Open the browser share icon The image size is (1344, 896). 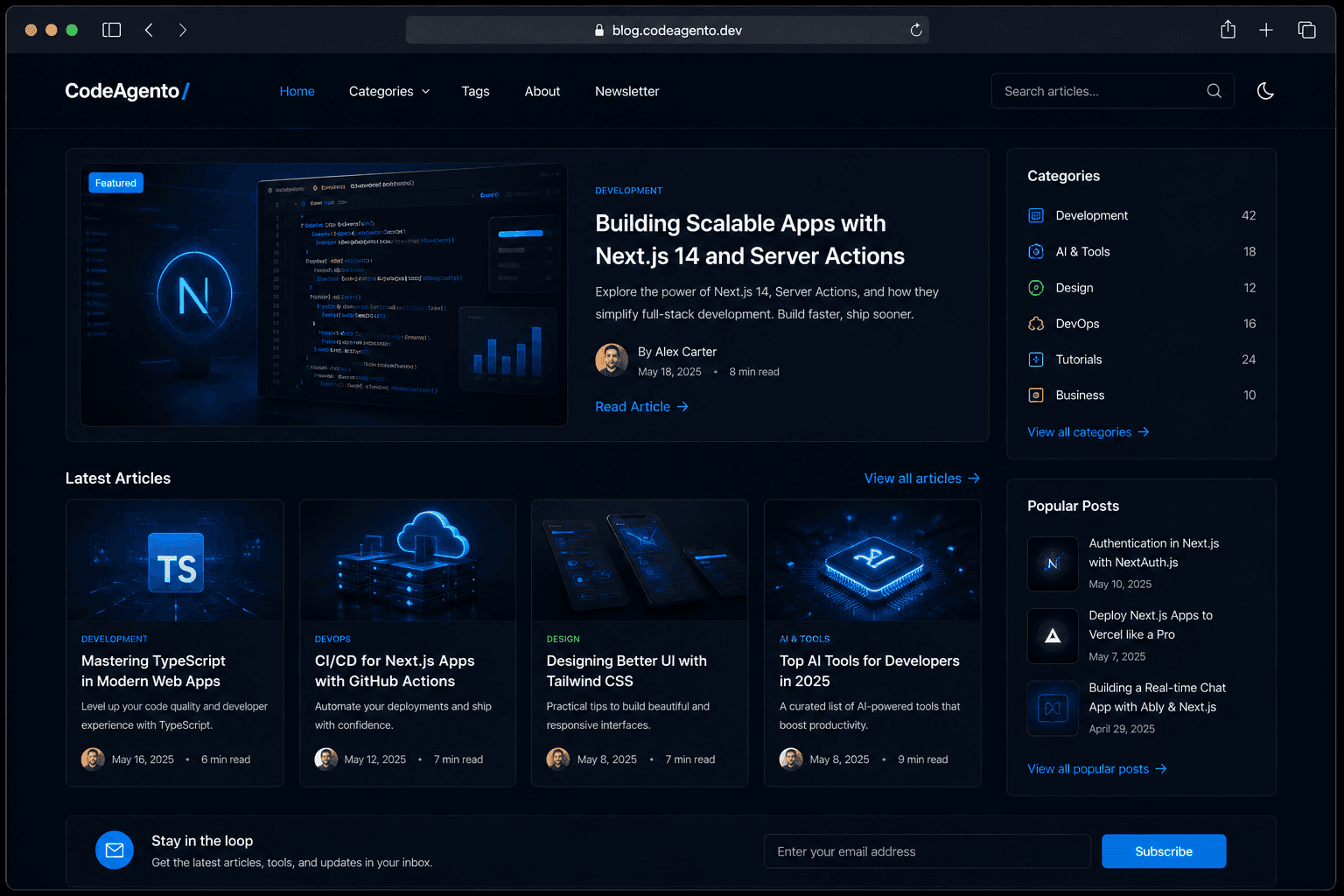tap(1228, 30)
